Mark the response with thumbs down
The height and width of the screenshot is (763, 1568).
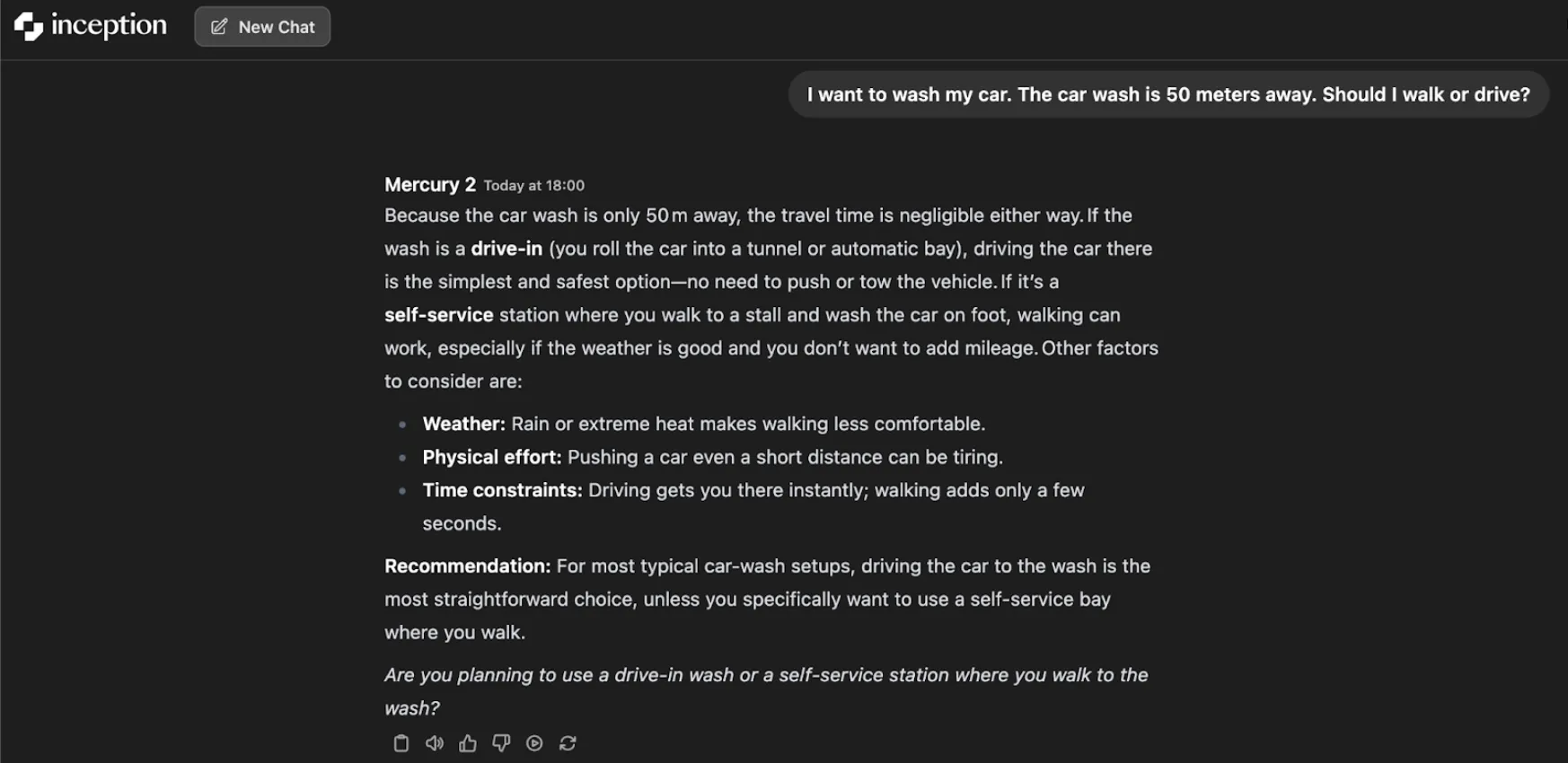[501, 743]
